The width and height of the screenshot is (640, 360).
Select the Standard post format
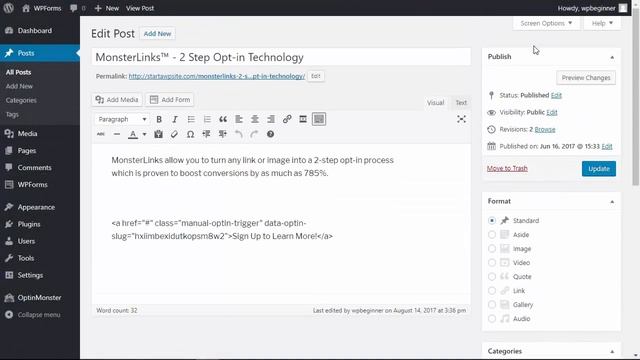pyautogui.click(x=492, y=220)
